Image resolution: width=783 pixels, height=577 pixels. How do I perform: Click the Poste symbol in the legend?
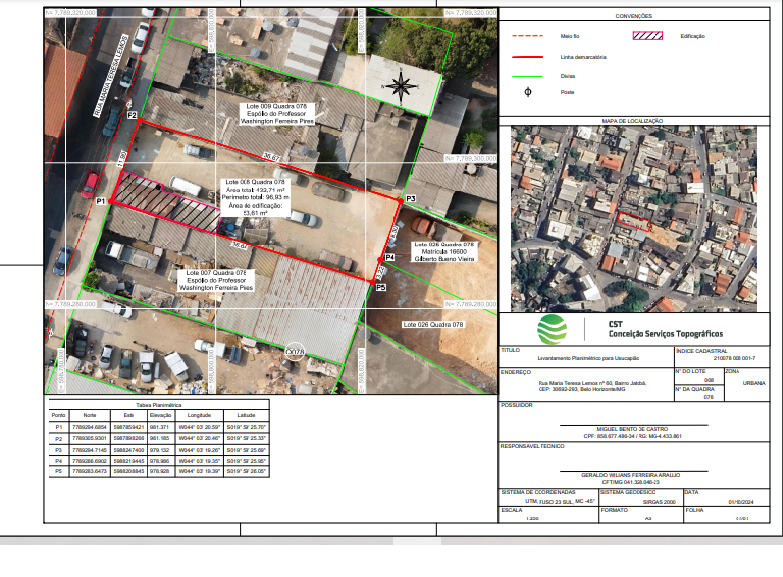[528, 92]
